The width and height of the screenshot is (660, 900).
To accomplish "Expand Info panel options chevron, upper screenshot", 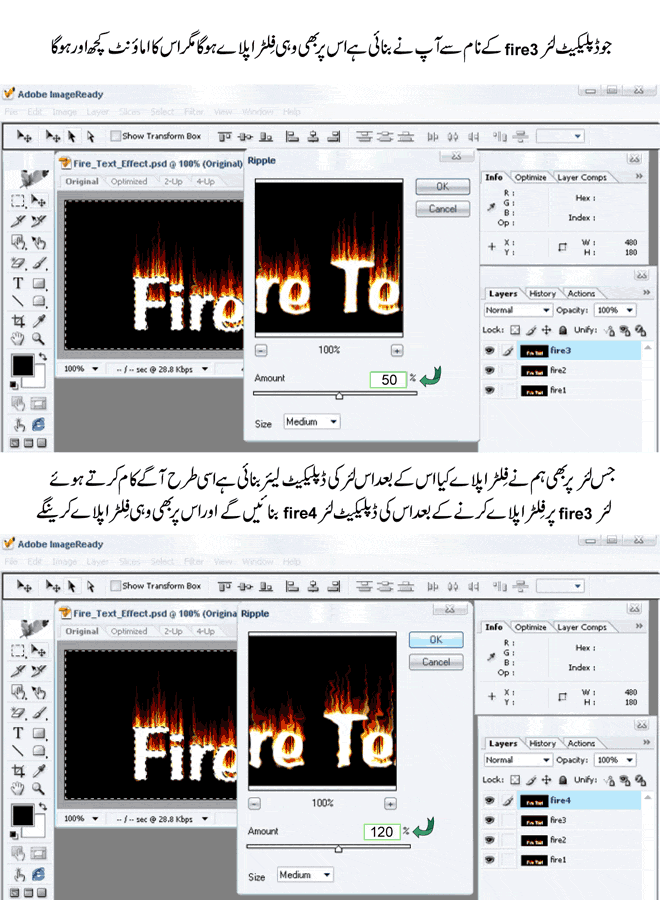I will 639,176.
